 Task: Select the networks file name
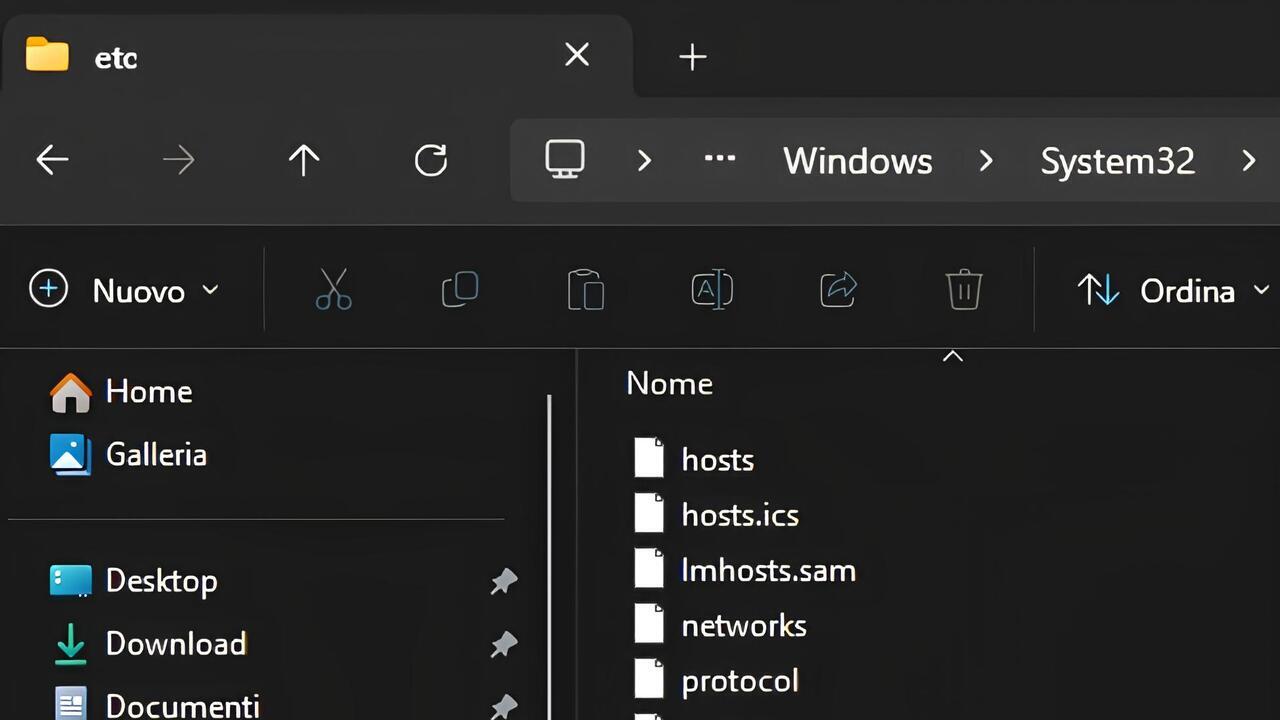coord(744,626)
